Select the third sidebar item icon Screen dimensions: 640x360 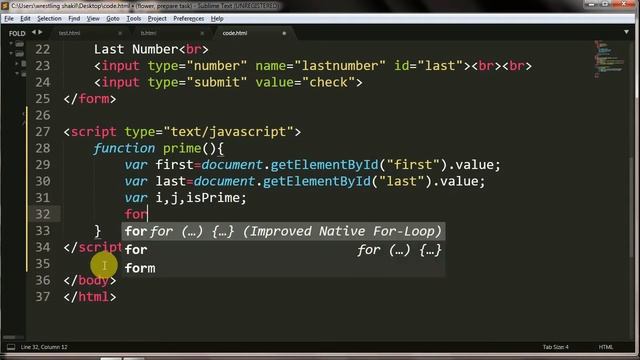[x=24, y=64]
